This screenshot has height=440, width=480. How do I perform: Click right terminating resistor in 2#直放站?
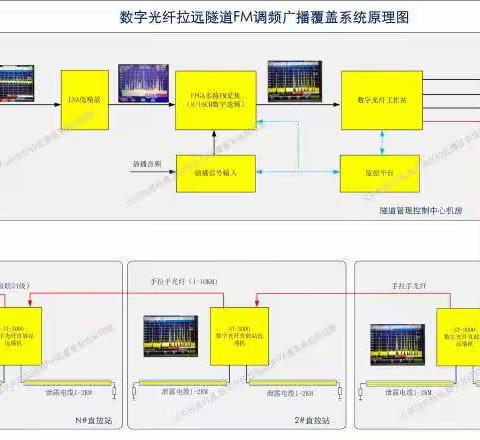click(340, 391)
